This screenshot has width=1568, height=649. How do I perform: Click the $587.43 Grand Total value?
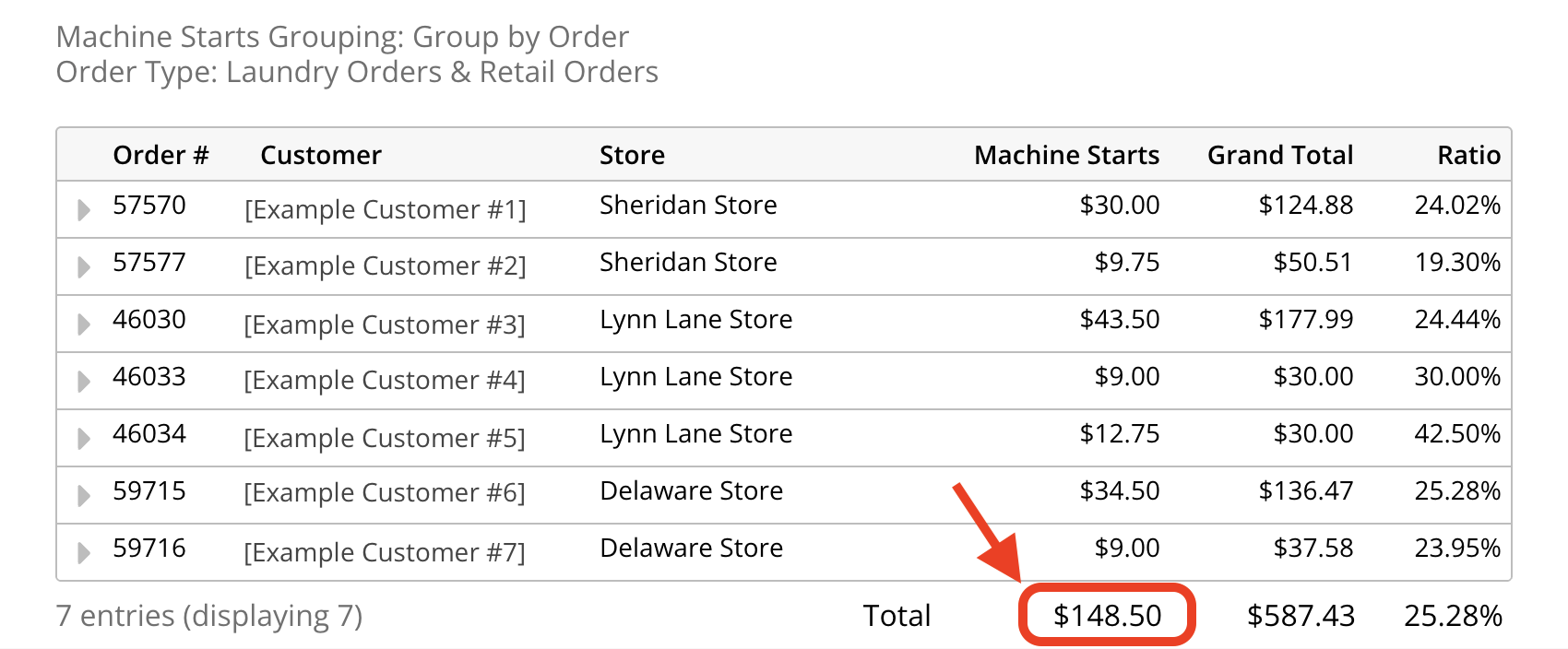pos(1301,614)
